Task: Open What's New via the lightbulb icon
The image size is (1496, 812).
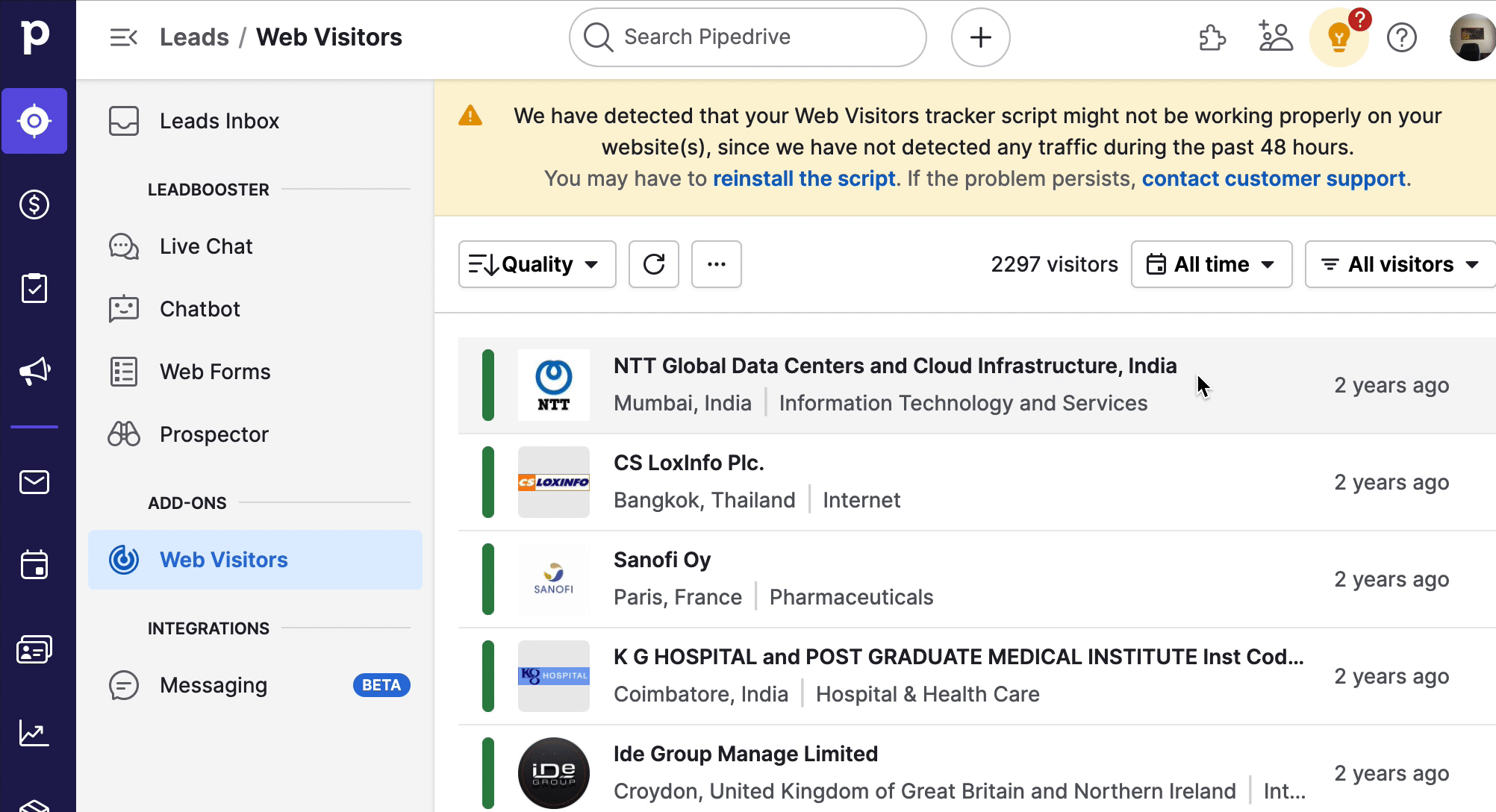Action: tap(1339, 37)
